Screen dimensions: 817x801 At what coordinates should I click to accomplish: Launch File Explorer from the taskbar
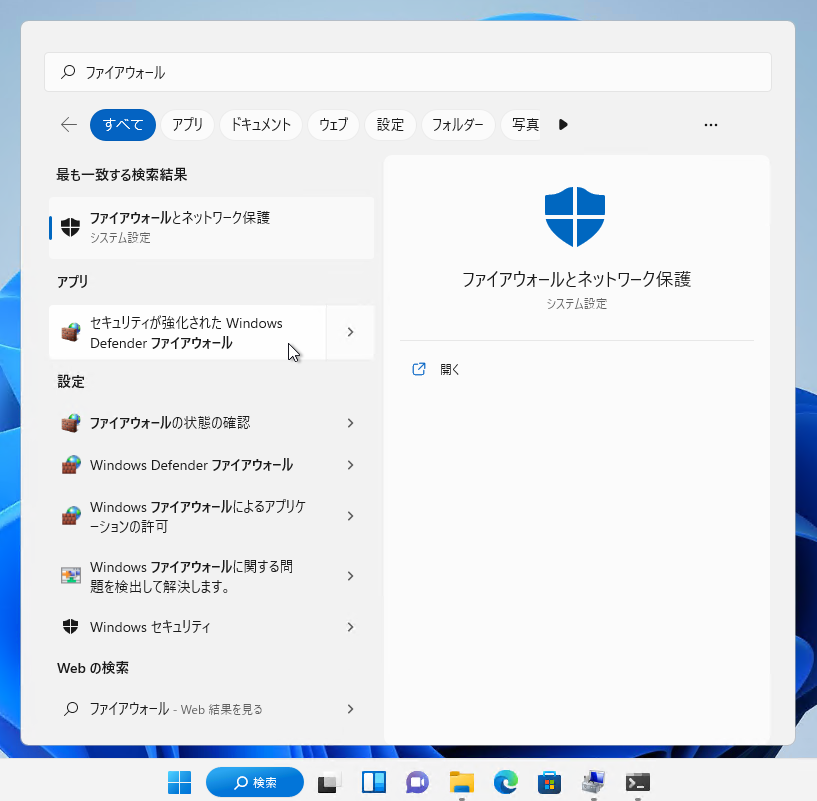pos(461,782)
